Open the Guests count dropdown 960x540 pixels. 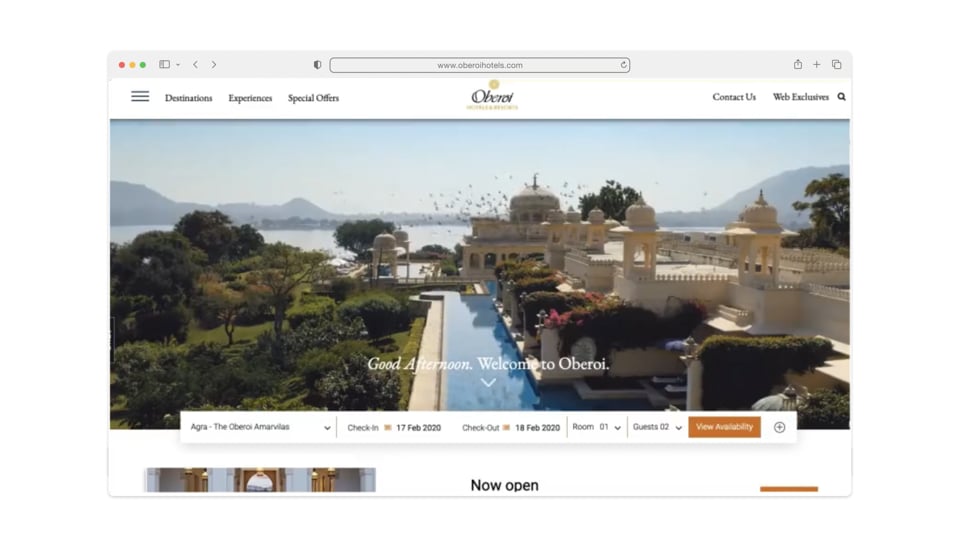[x=657, y=427]
